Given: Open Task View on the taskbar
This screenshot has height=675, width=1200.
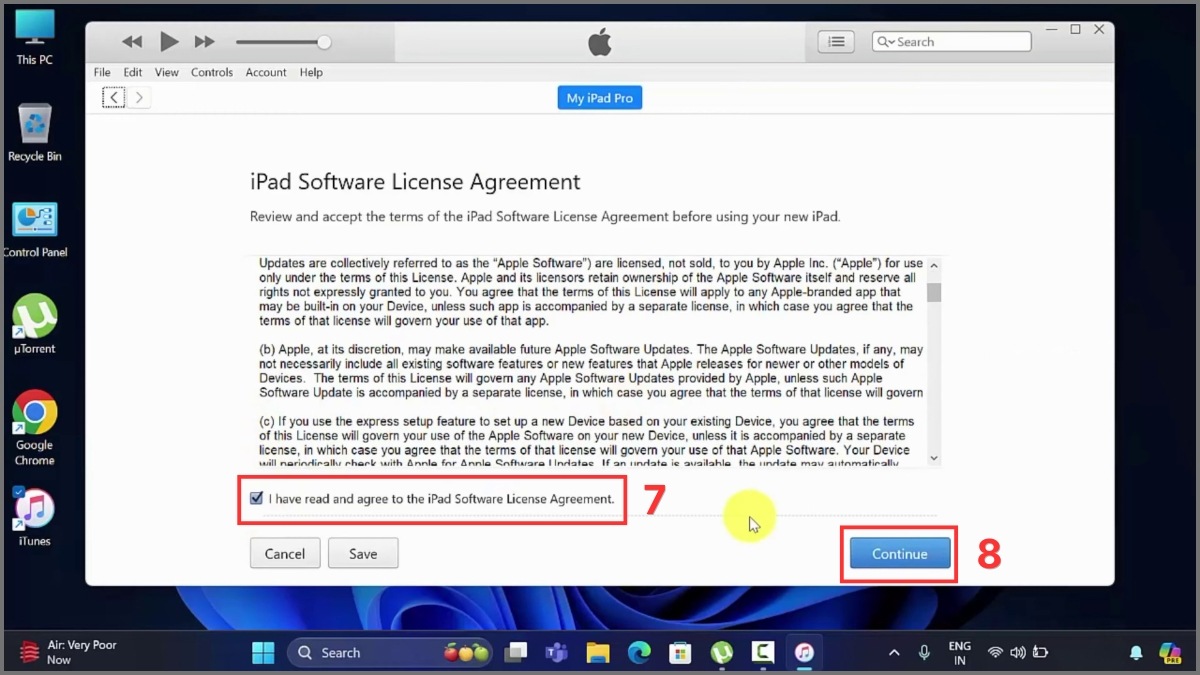Looking at the screenshot, I should point(516,653).
